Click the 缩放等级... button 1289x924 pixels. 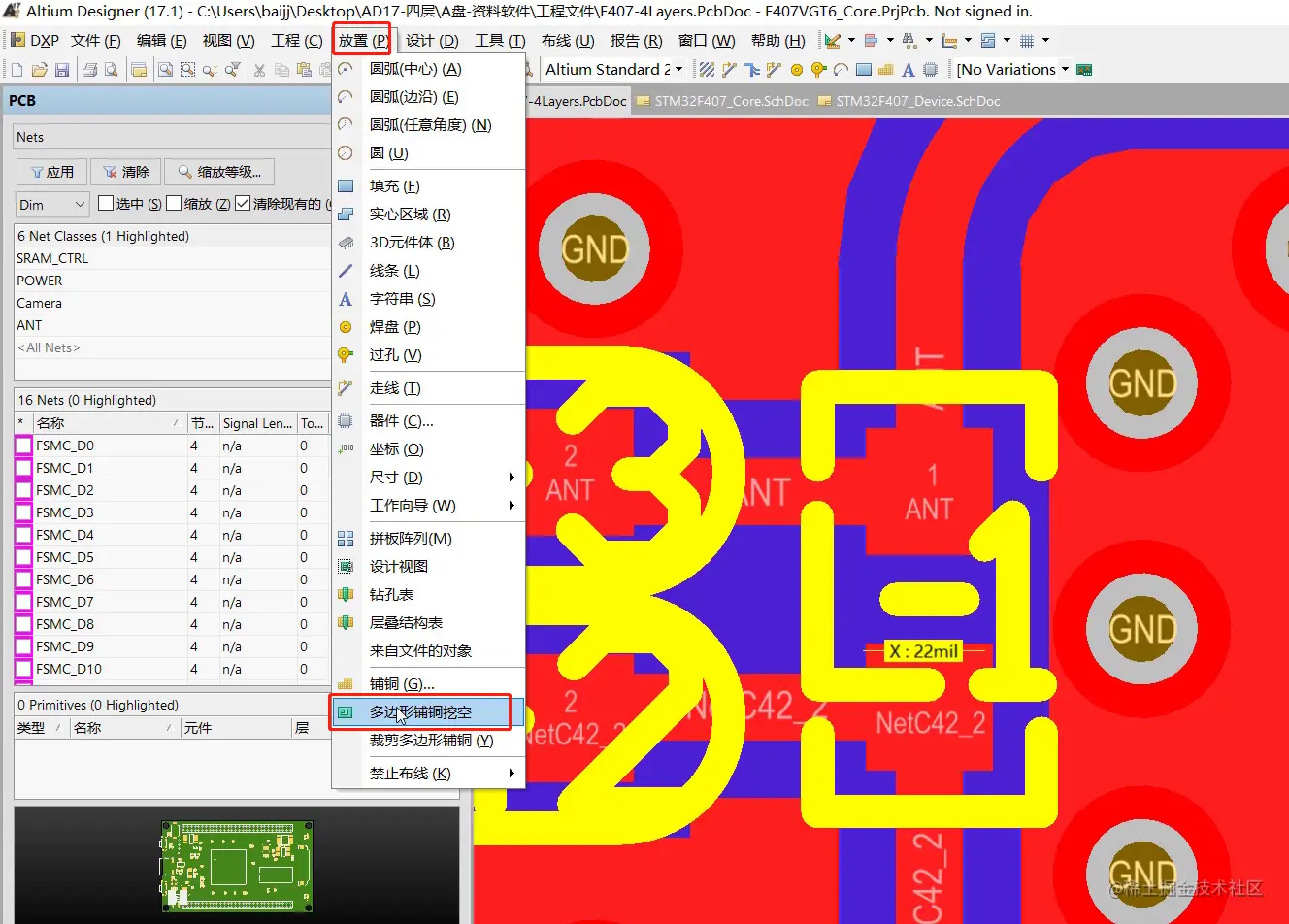(219, 172)
